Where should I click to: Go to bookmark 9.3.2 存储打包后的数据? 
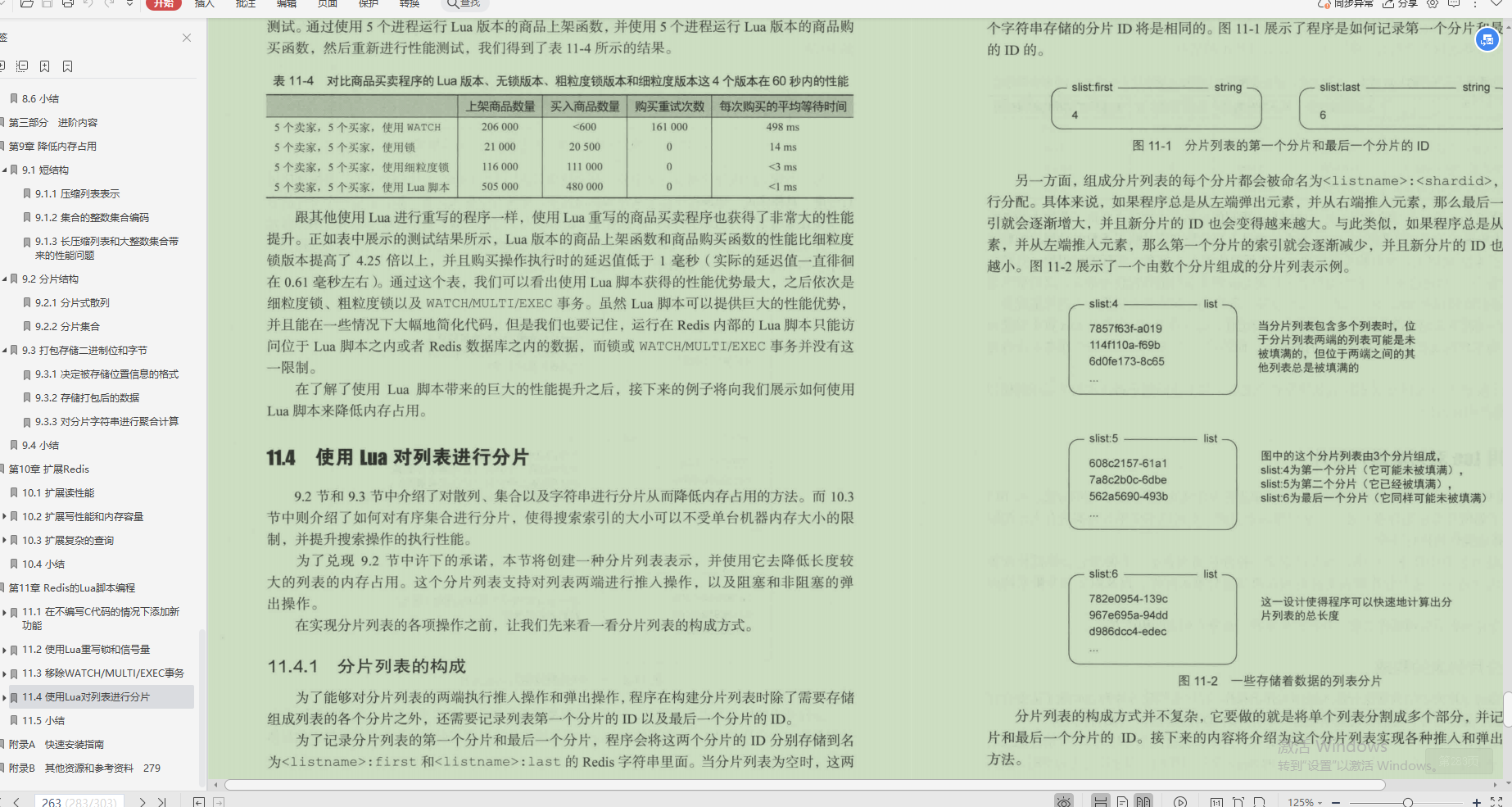[87, 398]
